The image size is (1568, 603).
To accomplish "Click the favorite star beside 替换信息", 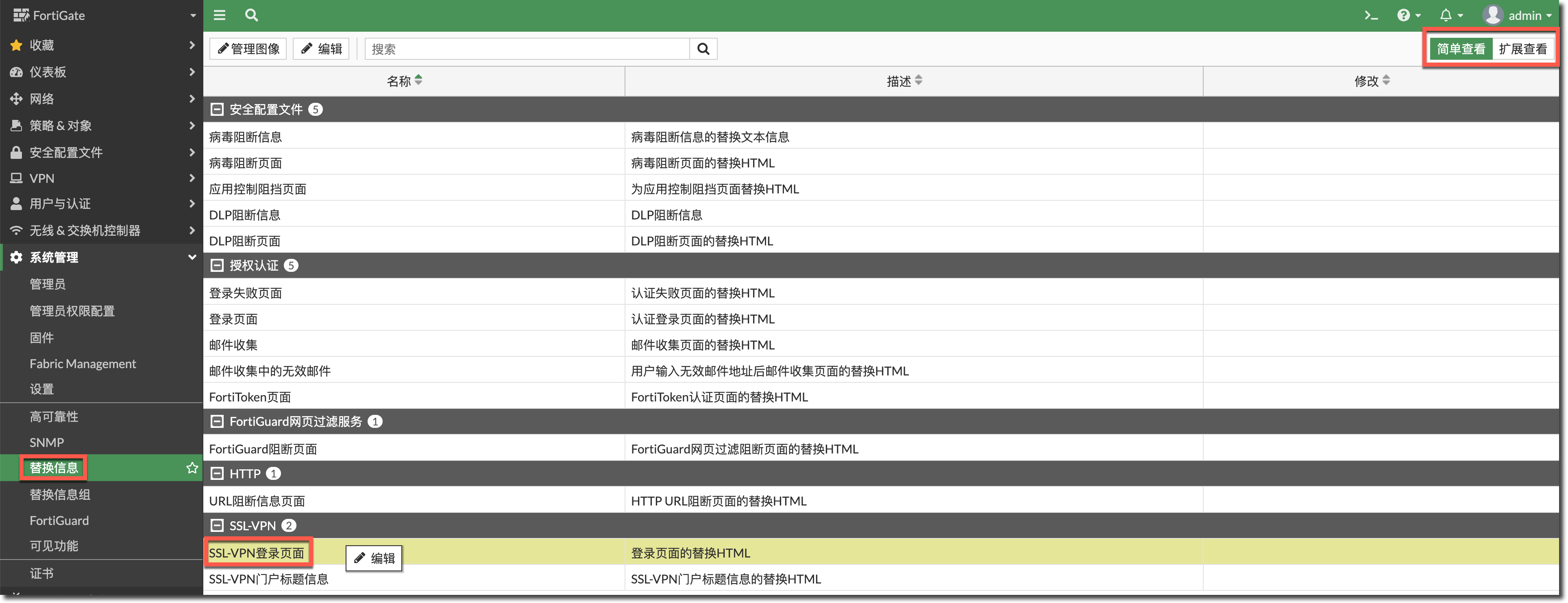I will tap(192, 468).
